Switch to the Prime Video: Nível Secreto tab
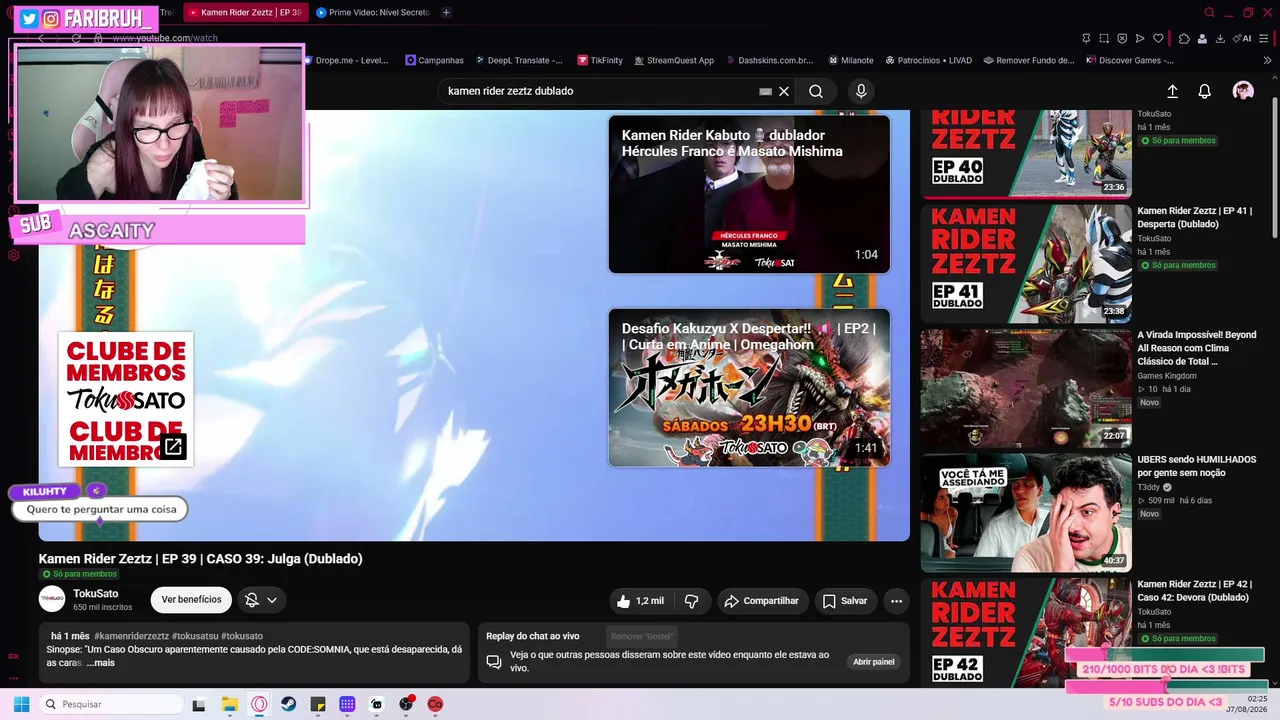The image size is (1280, 720). (373, 12)
